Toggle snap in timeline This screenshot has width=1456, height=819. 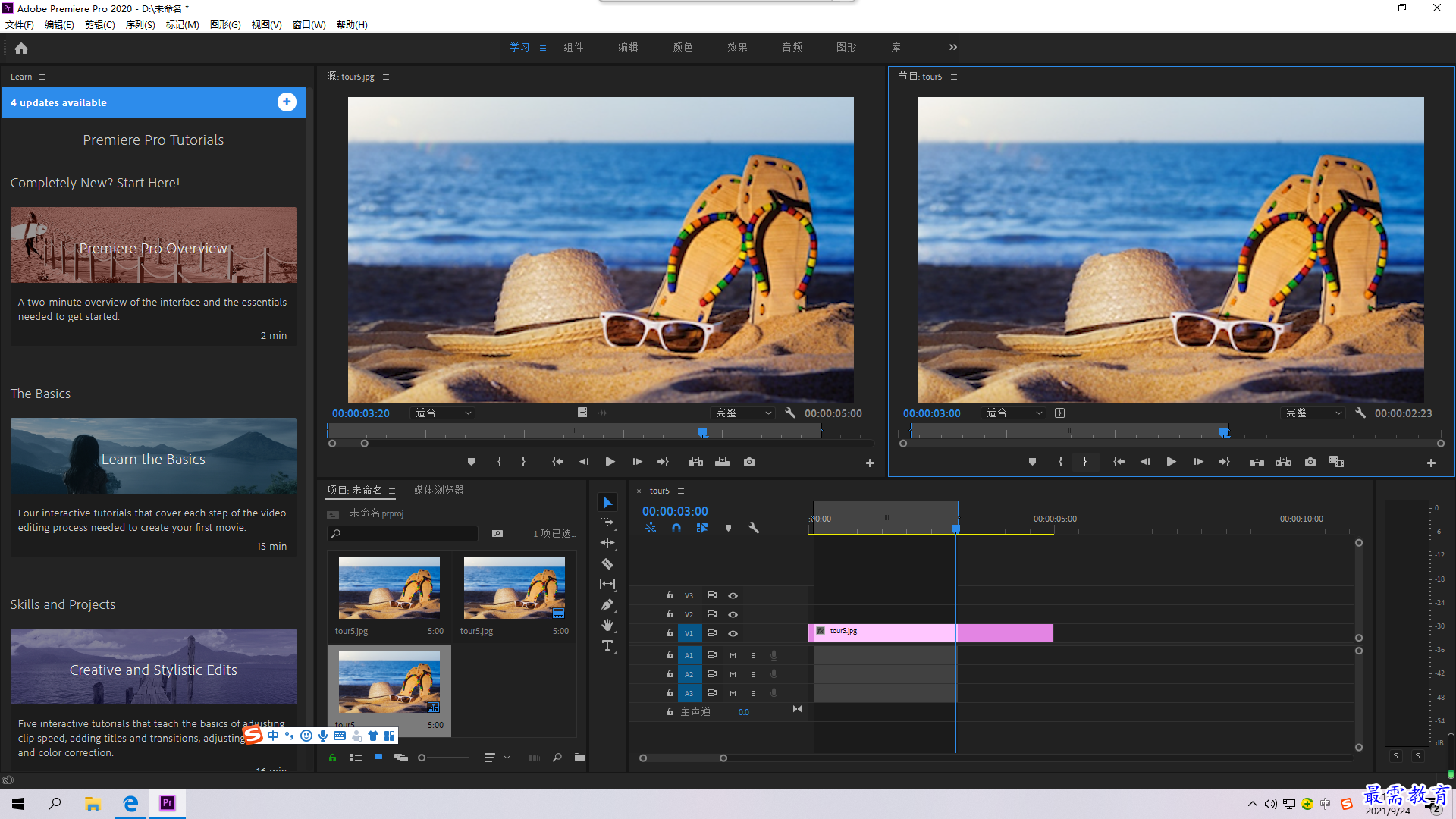(676, 528)
